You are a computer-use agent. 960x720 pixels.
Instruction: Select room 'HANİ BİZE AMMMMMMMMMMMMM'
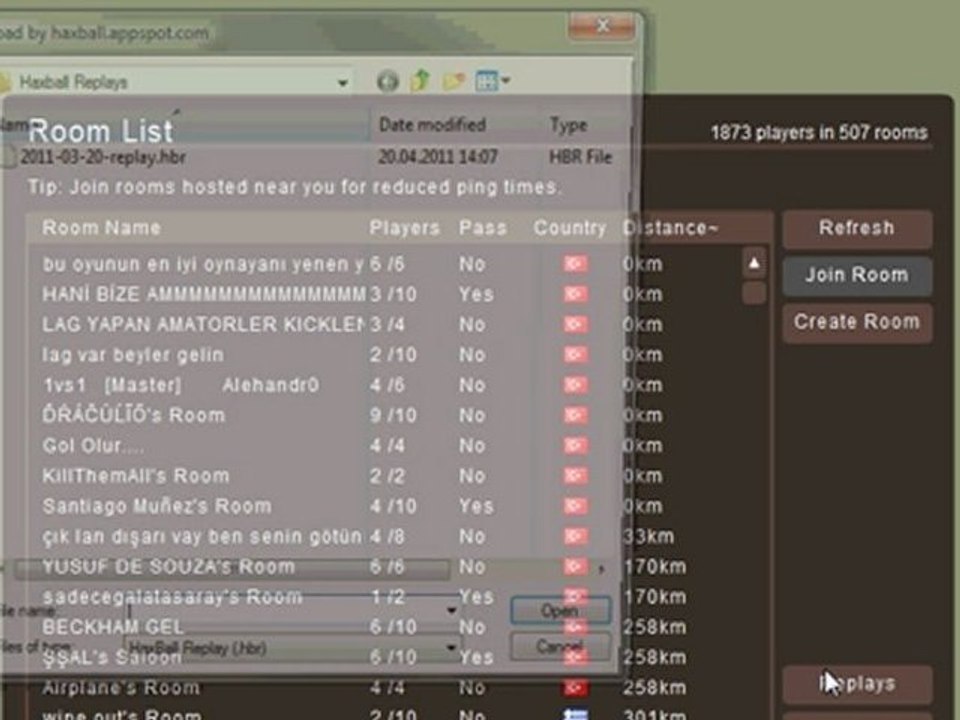click(386, 294)
